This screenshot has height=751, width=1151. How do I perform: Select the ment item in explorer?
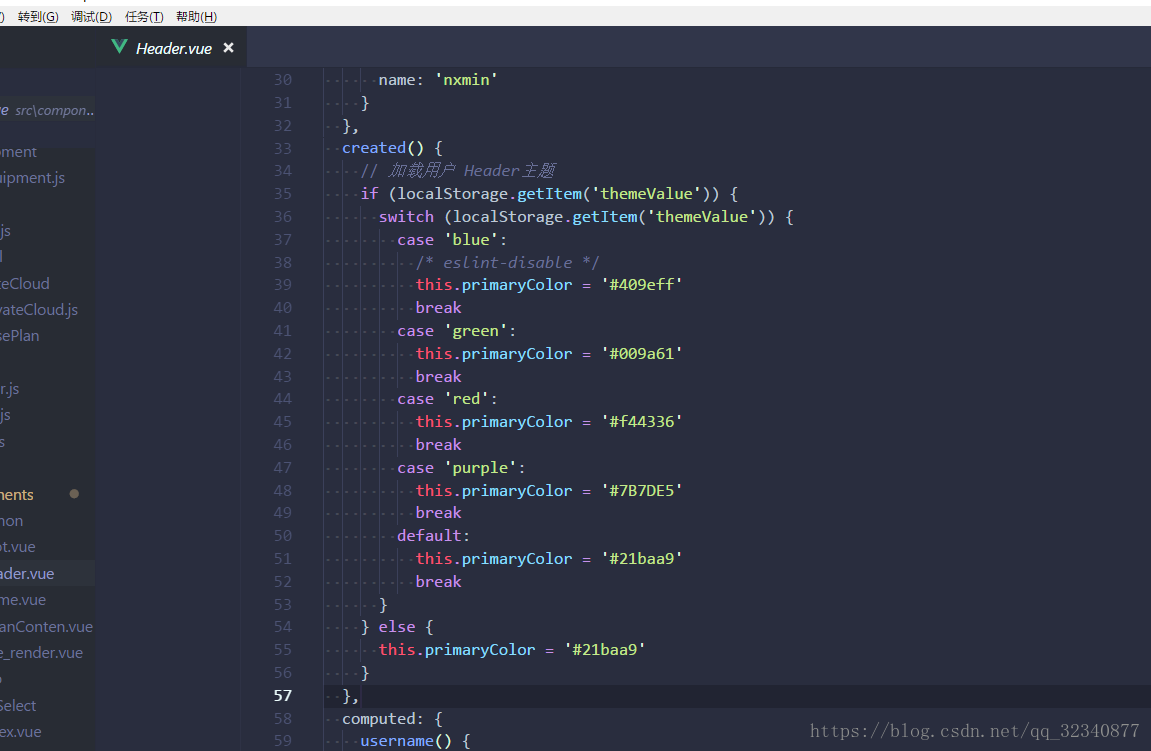click(x=18, y=152)
